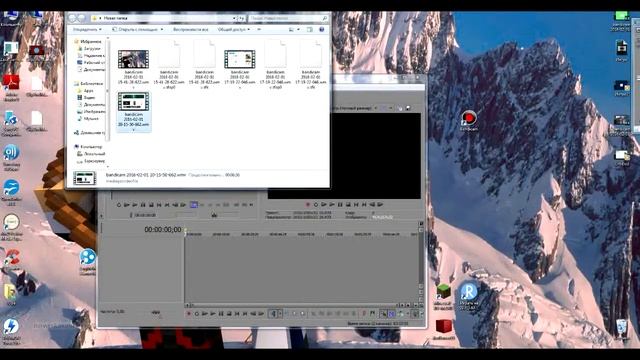Go back in Explorer window
The image size is (640, 360).
point(73,18)
